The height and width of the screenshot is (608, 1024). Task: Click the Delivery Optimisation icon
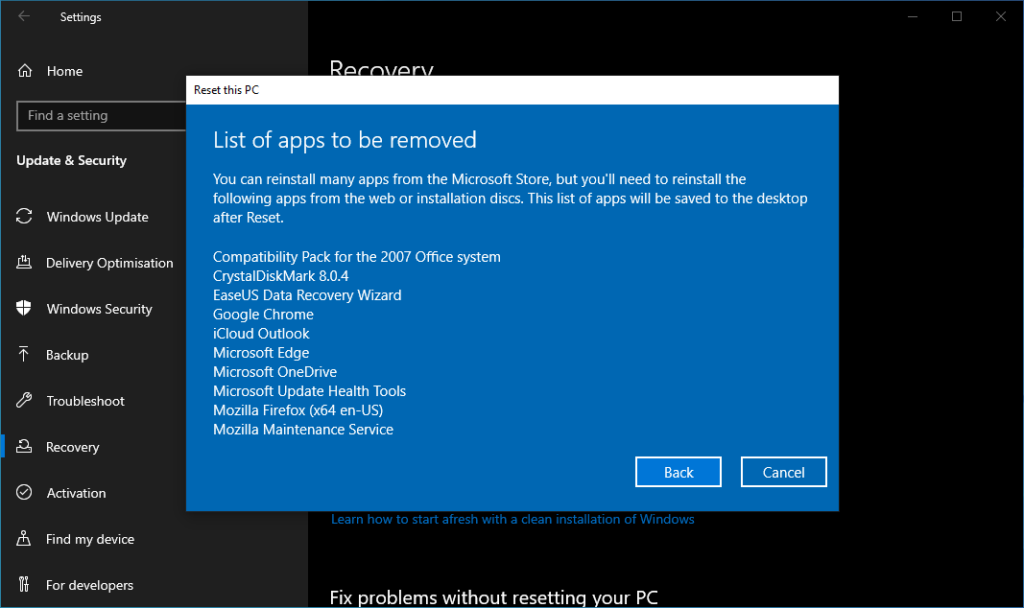click(x=25, y=262)
